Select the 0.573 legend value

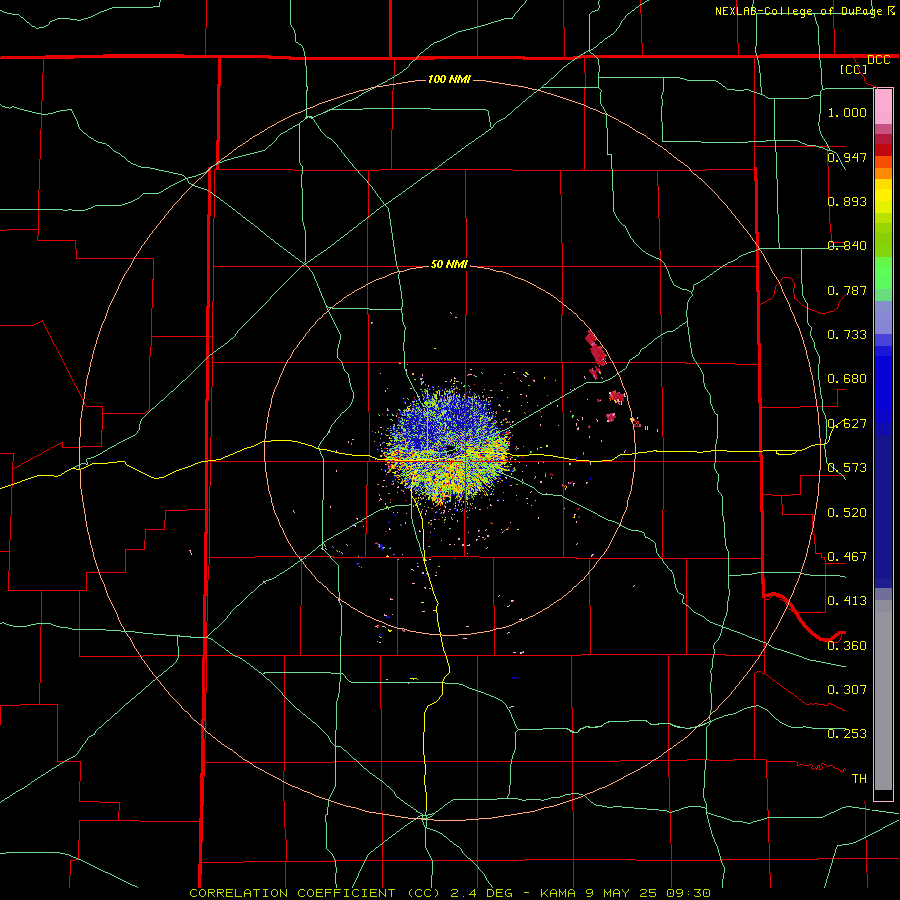tap(847, 468)
